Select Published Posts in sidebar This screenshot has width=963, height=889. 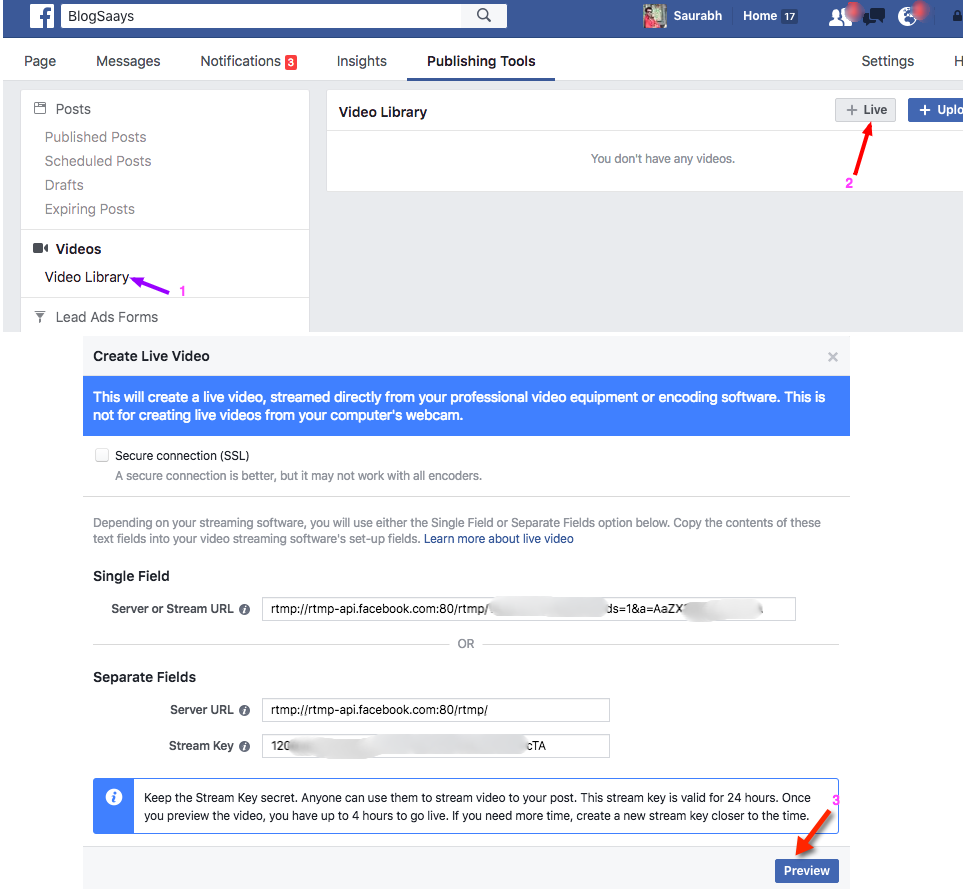95,137
